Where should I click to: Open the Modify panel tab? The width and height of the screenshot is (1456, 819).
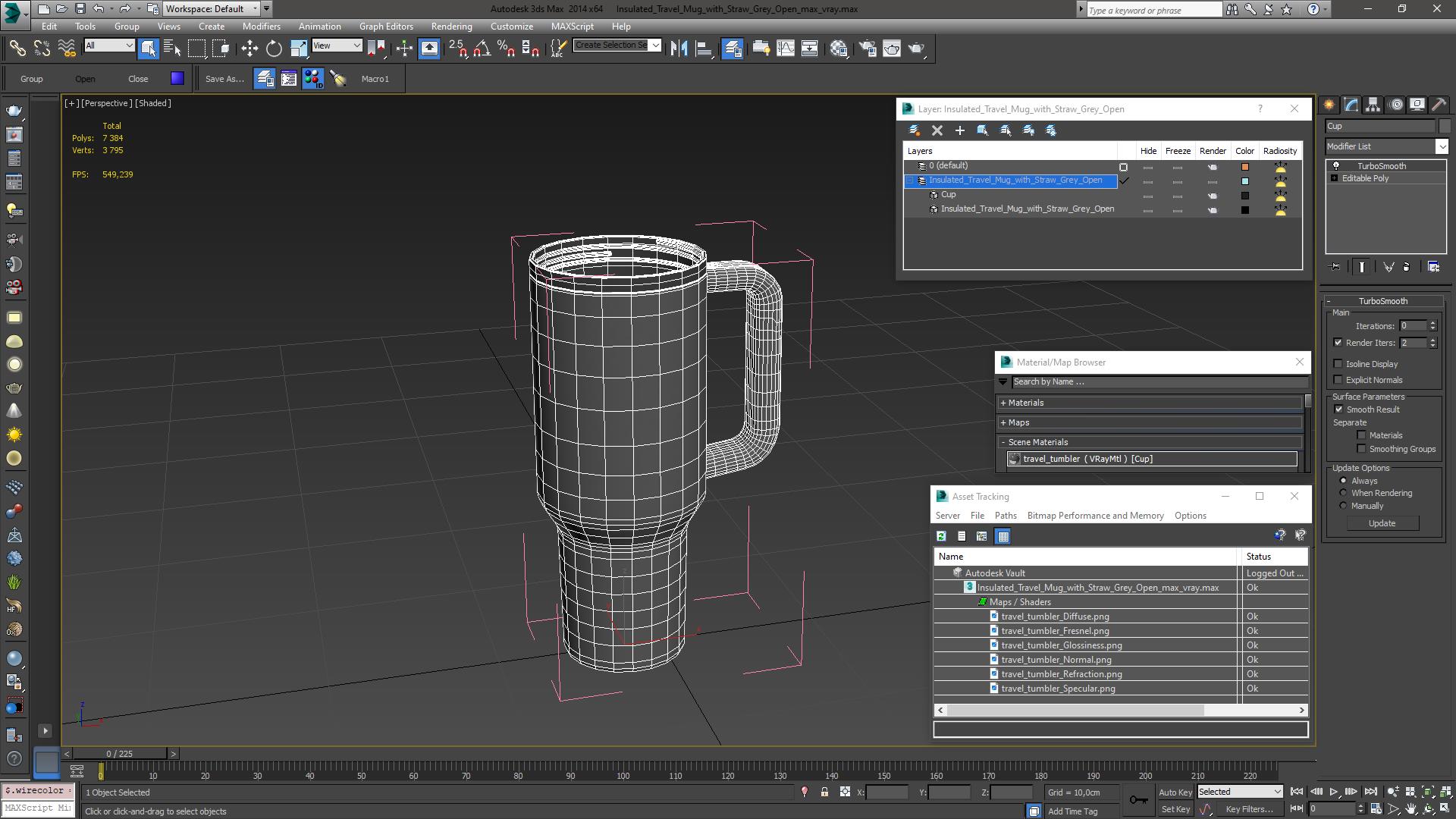[x=1351, y=105]
